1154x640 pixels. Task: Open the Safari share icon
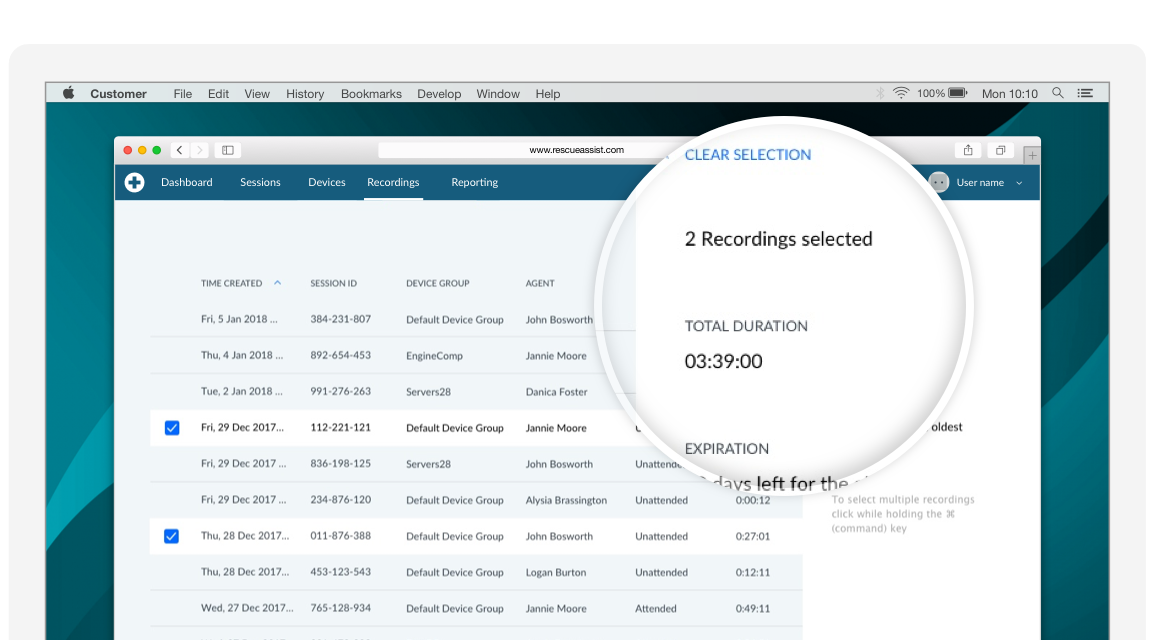tap(967, 150)
